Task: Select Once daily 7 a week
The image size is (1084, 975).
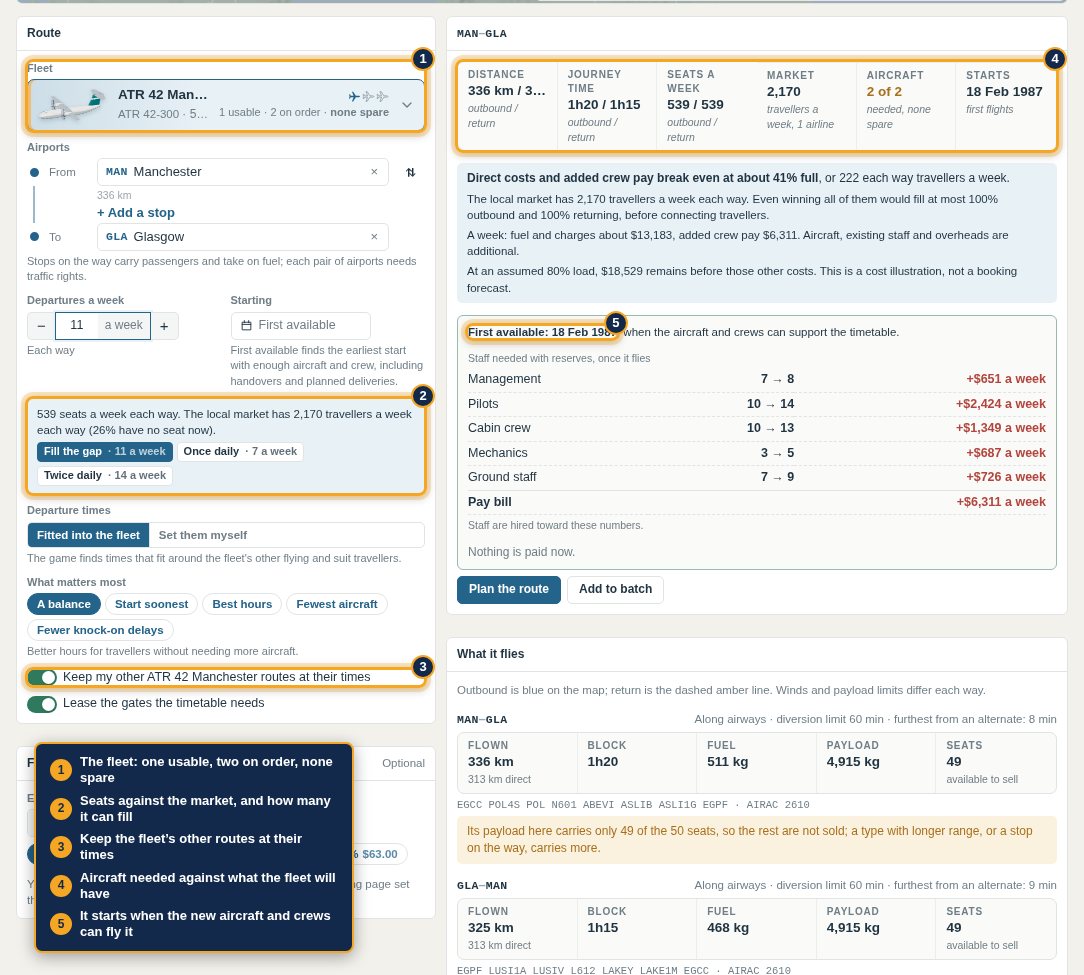Action: click(240, 451)
